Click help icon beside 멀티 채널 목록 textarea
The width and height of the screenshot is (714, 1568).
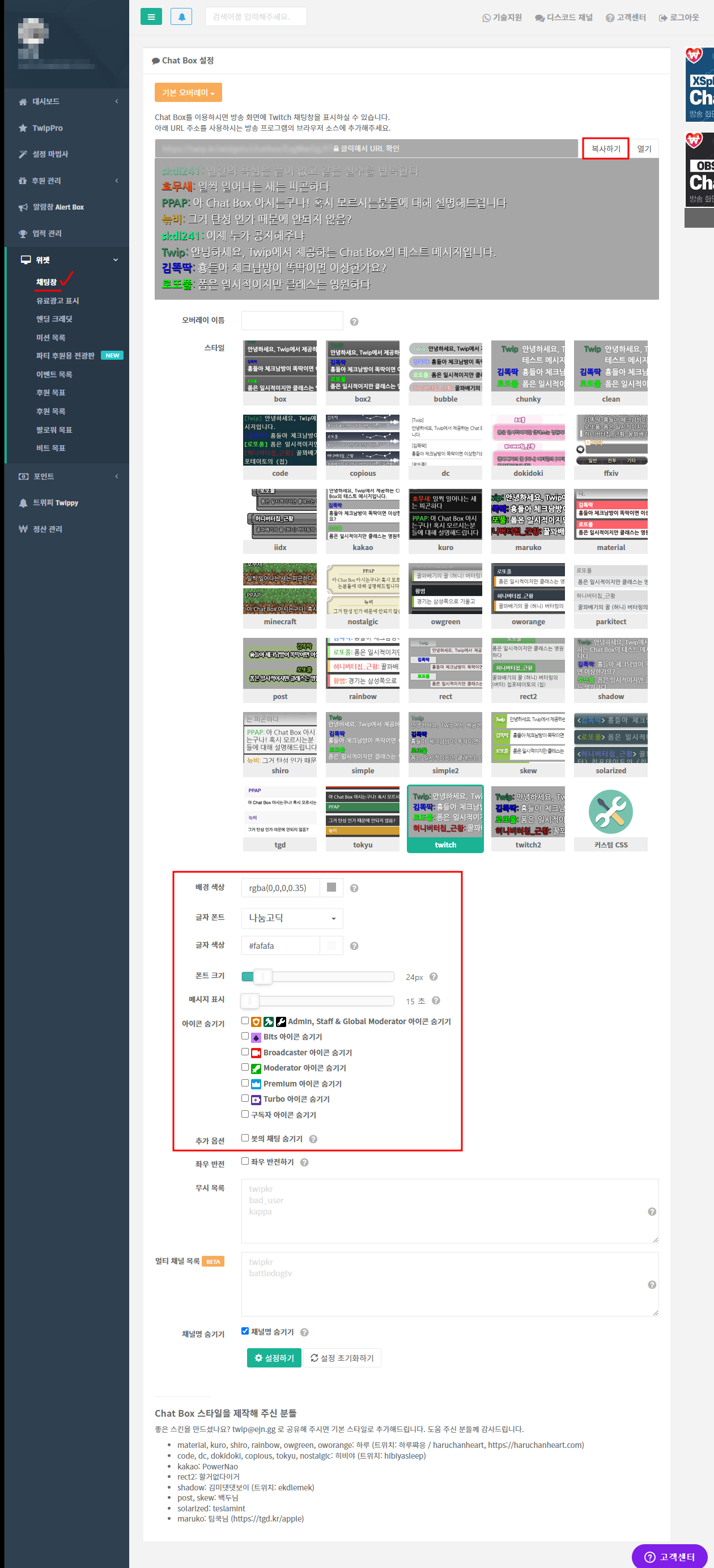pos(652,1284)
